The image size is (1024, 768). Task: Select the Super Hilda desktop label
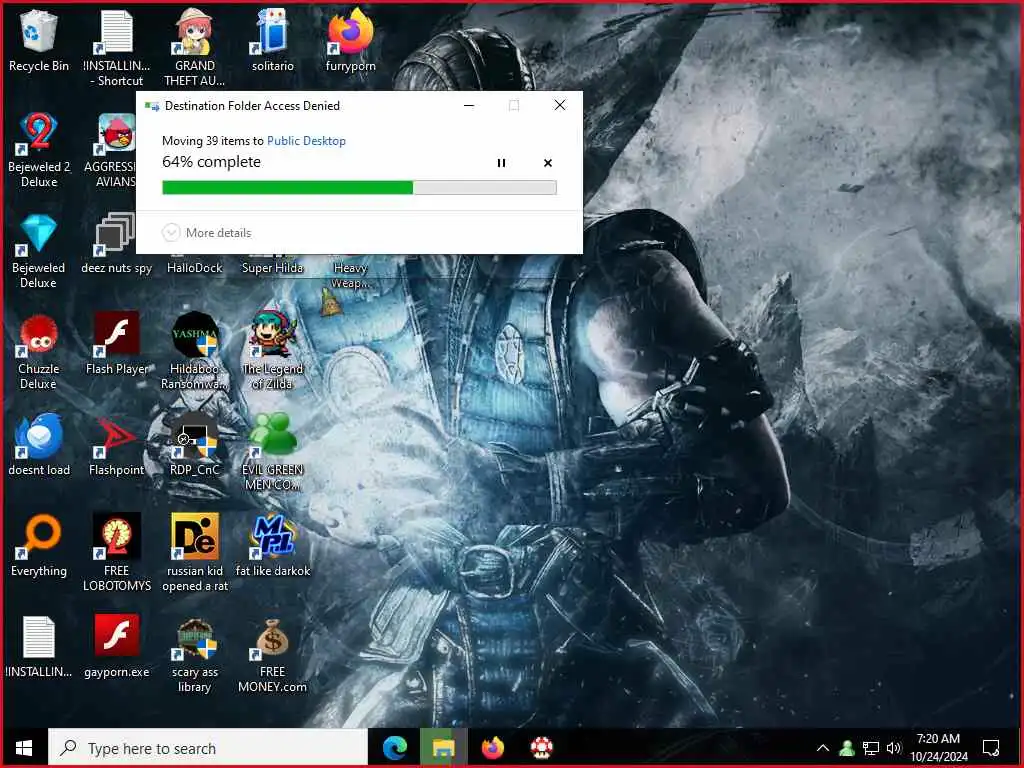tap(272, 268)
